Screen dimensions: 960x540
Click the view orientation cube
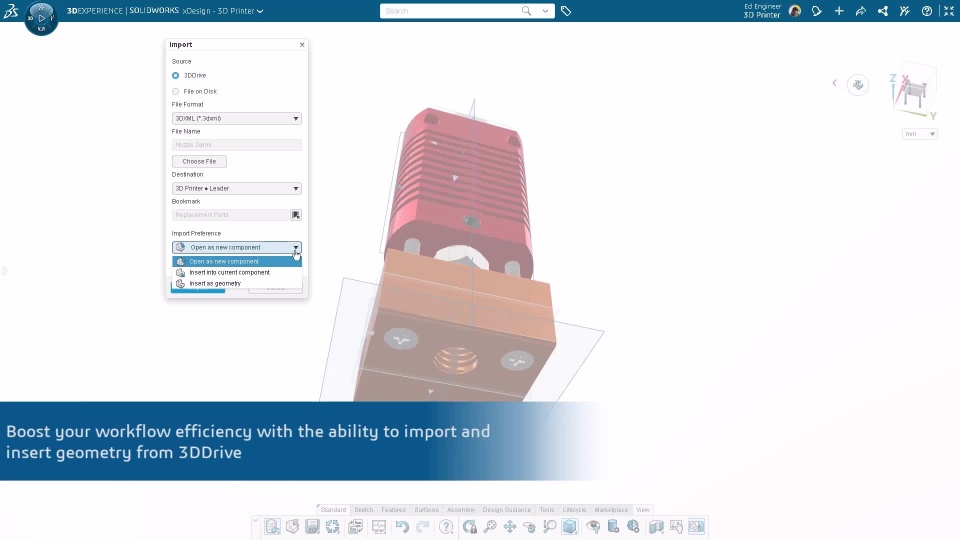point(913,93)
